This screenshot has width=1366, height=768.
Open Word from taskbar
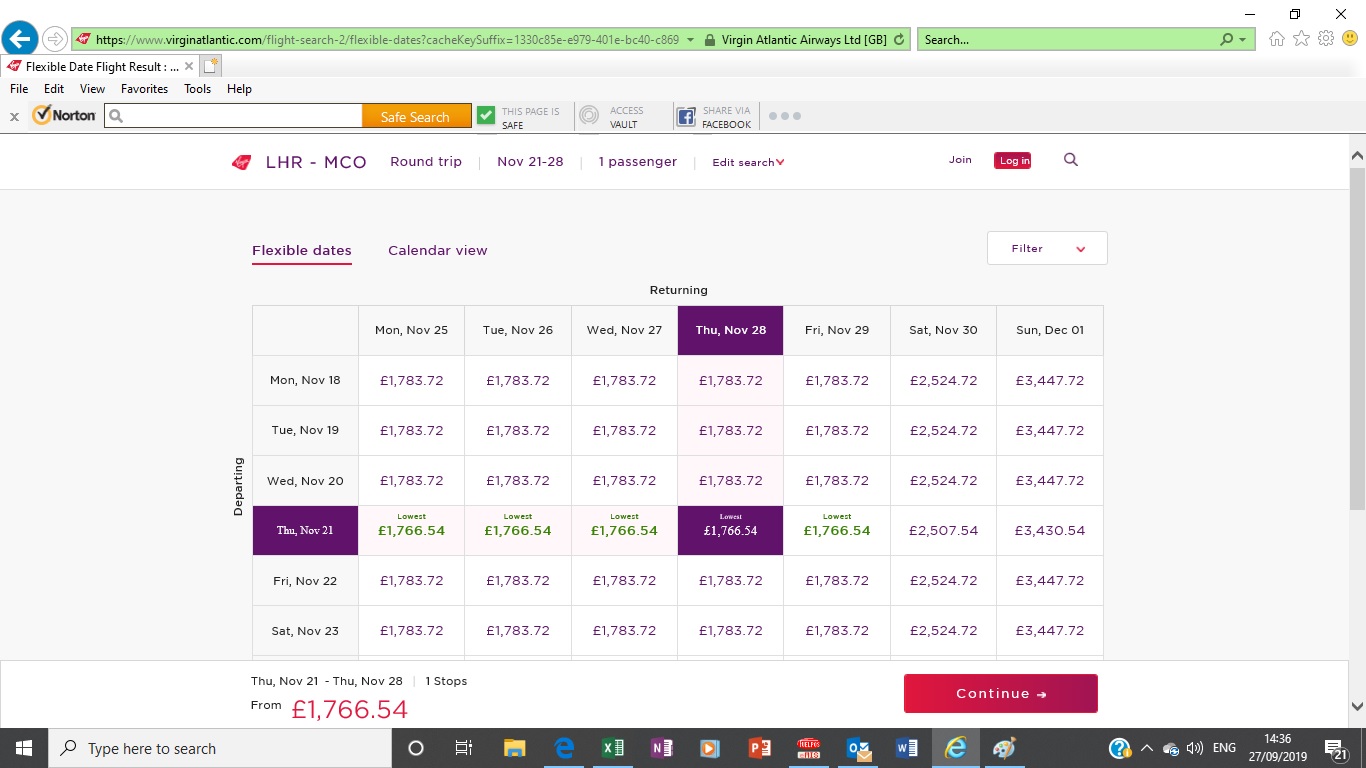[906, 748]
